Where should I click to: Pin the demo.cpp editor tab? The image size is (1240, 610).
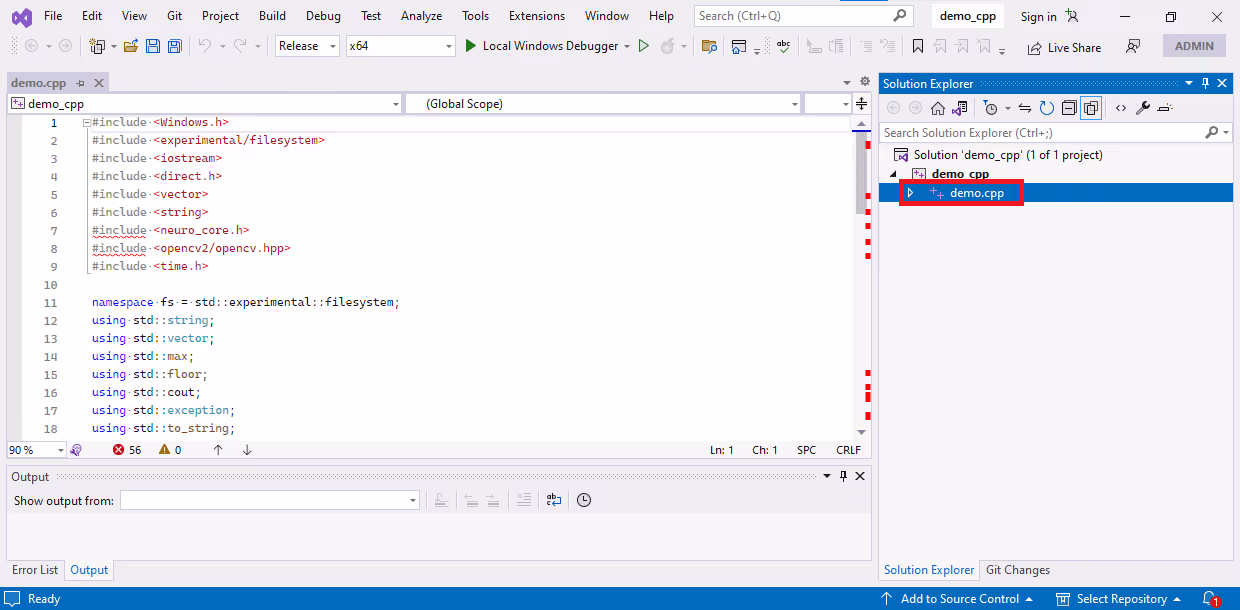coord(80,83)
